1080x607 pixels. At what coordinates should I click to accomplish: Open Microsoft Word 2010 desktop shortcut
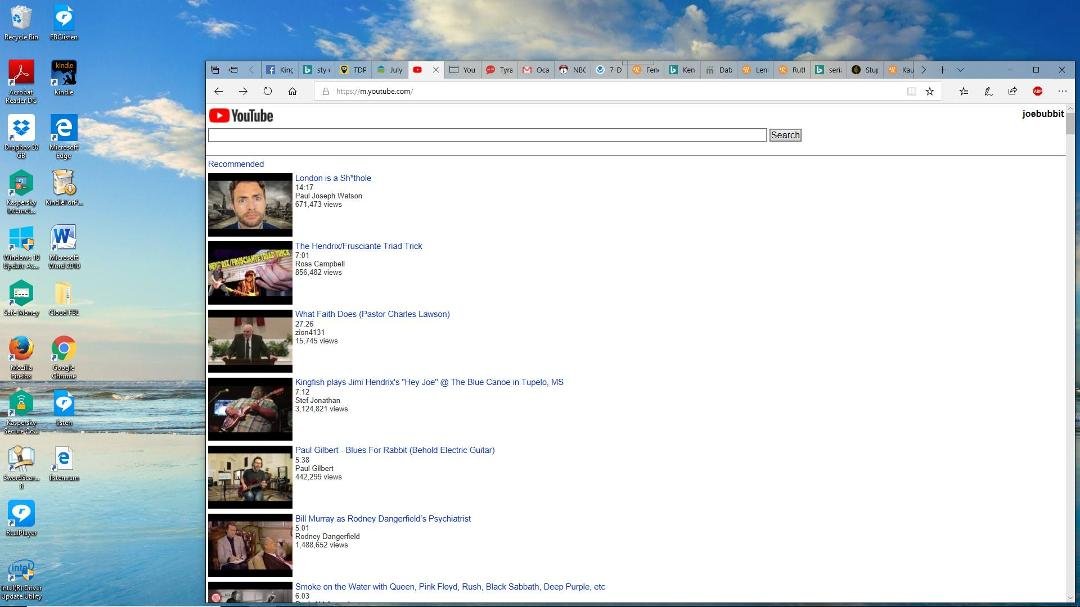click(63, 246)
